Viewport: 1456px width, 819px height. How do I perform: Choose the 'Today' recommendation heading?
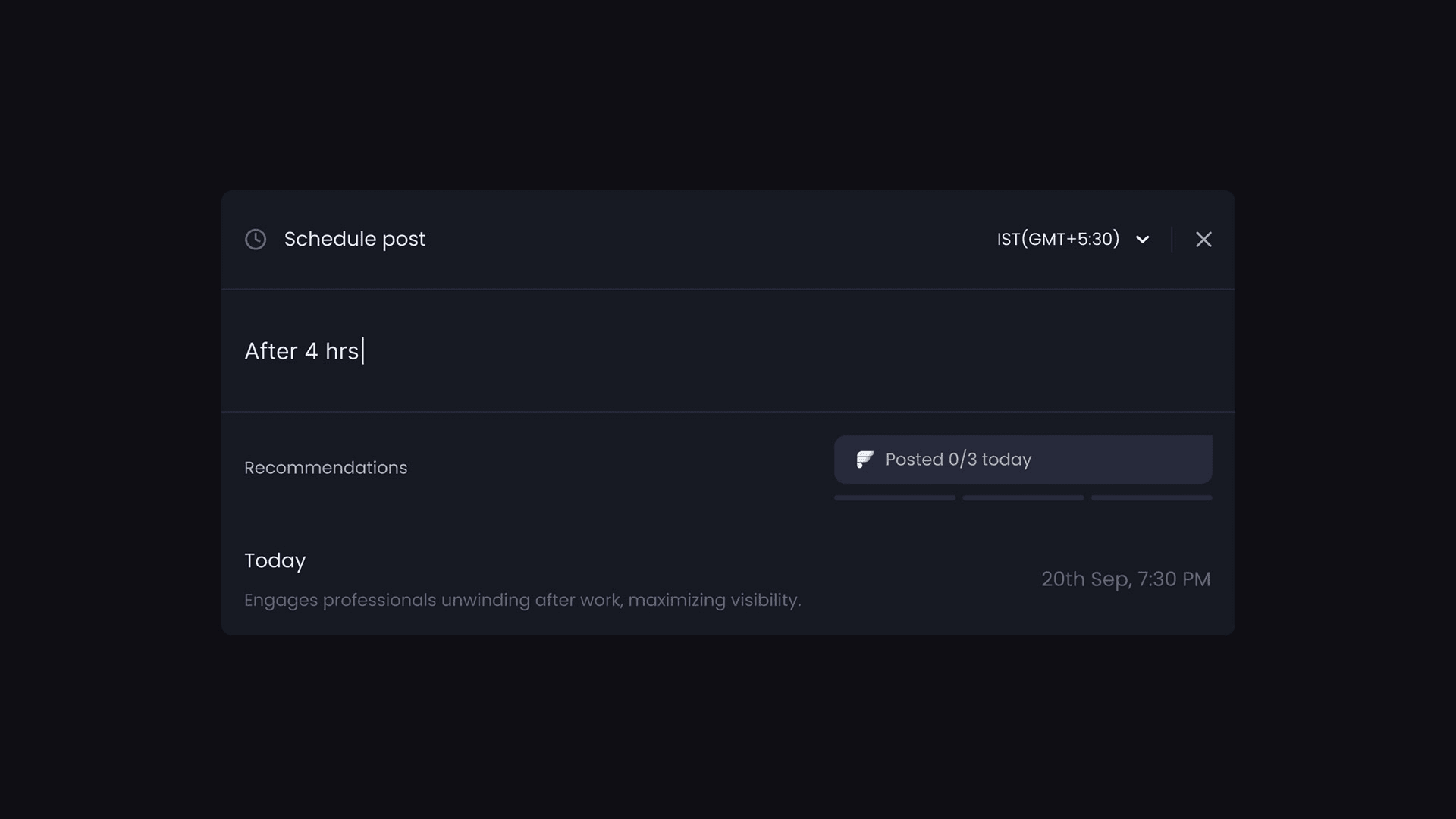[275, 561]
